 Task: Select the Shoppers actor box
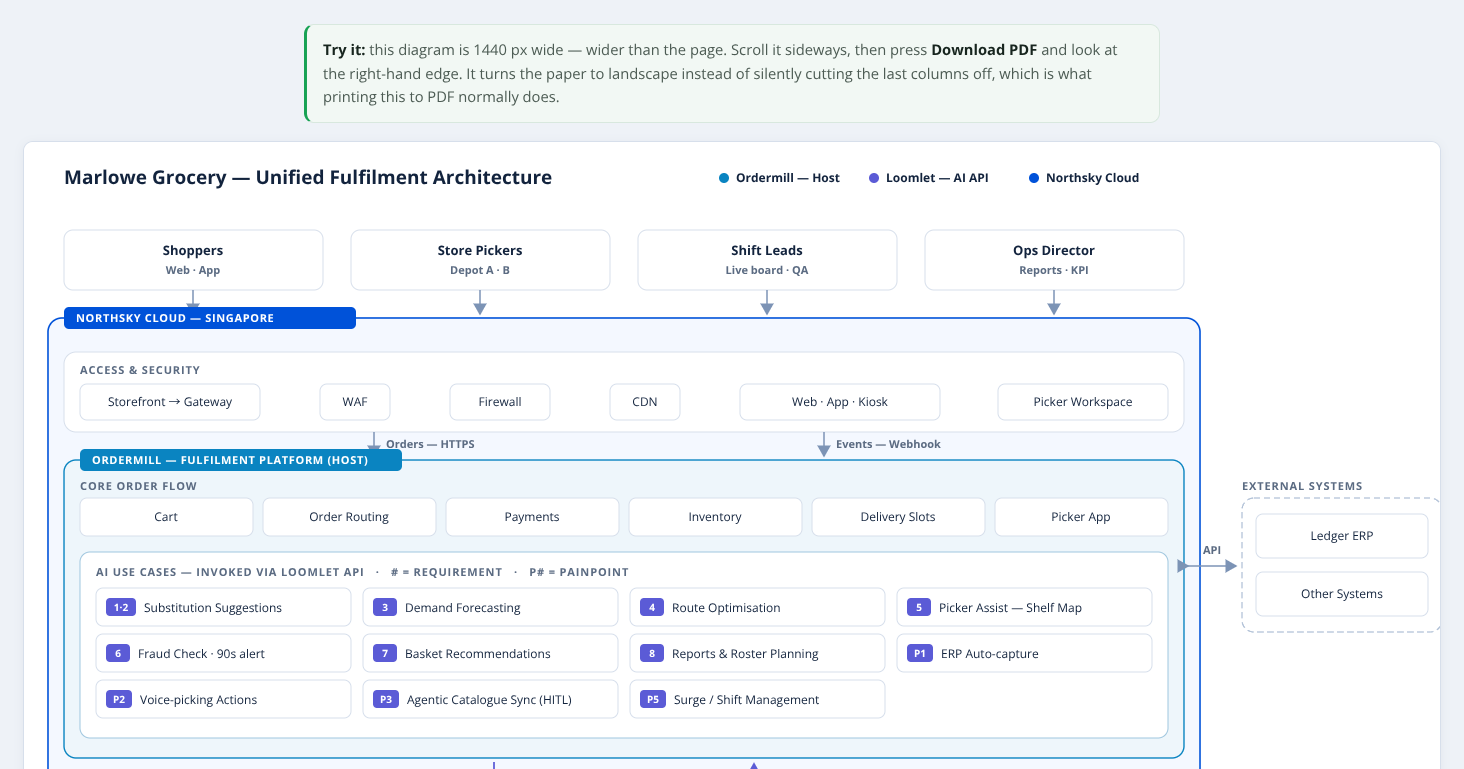pos(193,260)
